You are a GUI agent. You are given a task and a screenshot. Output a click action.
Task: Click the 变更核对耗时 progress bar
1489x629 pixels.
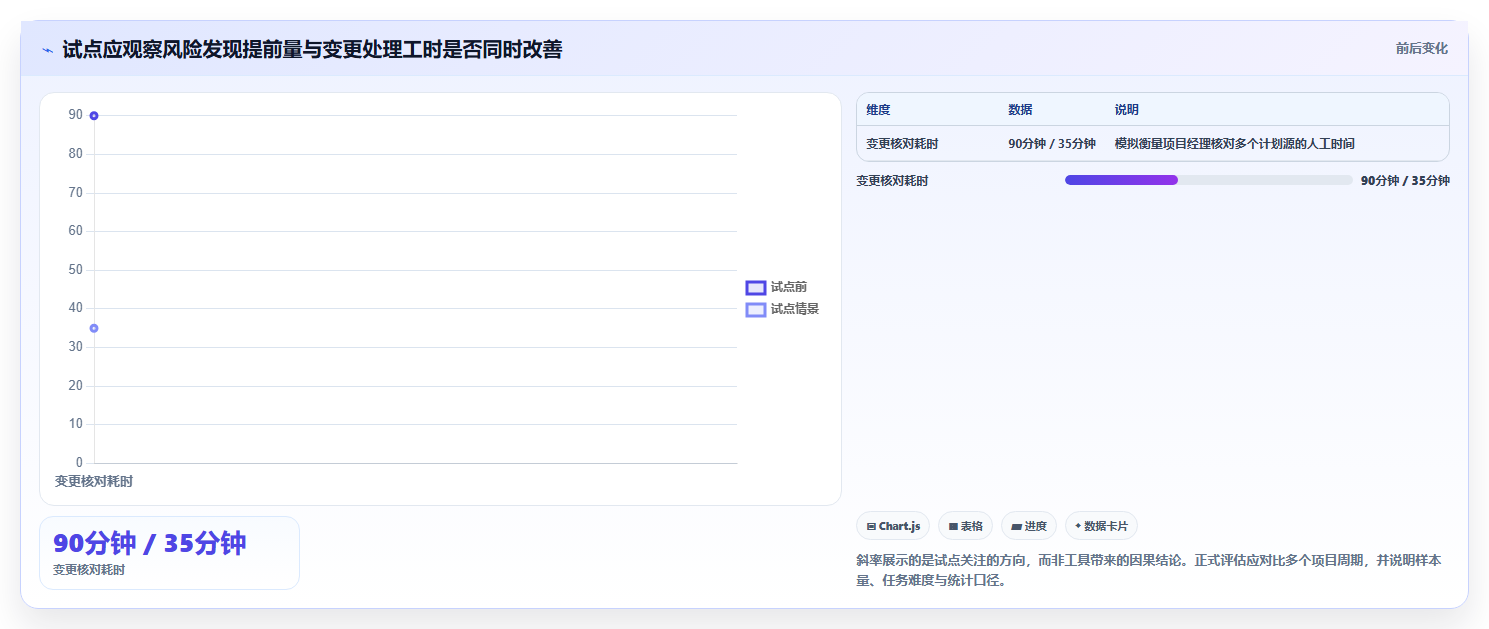[x=1208, y=180]
